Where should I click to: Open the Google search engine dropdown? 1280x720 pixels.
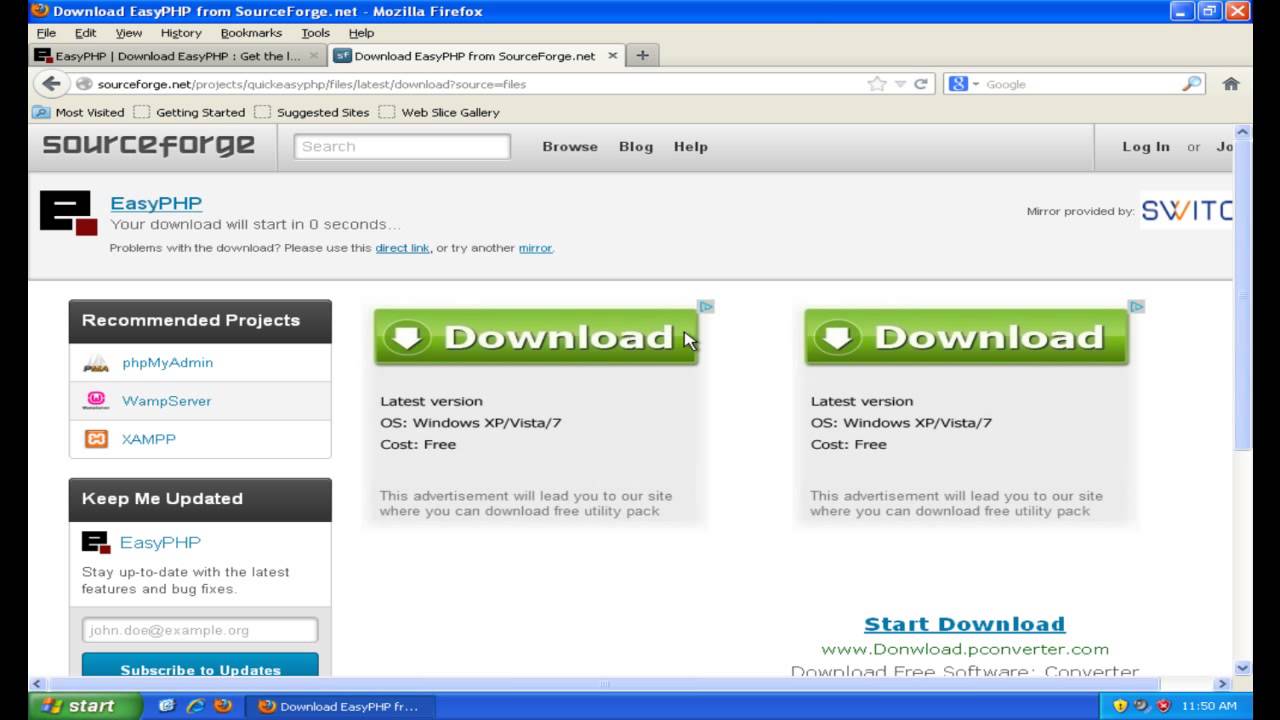(964, 84)
